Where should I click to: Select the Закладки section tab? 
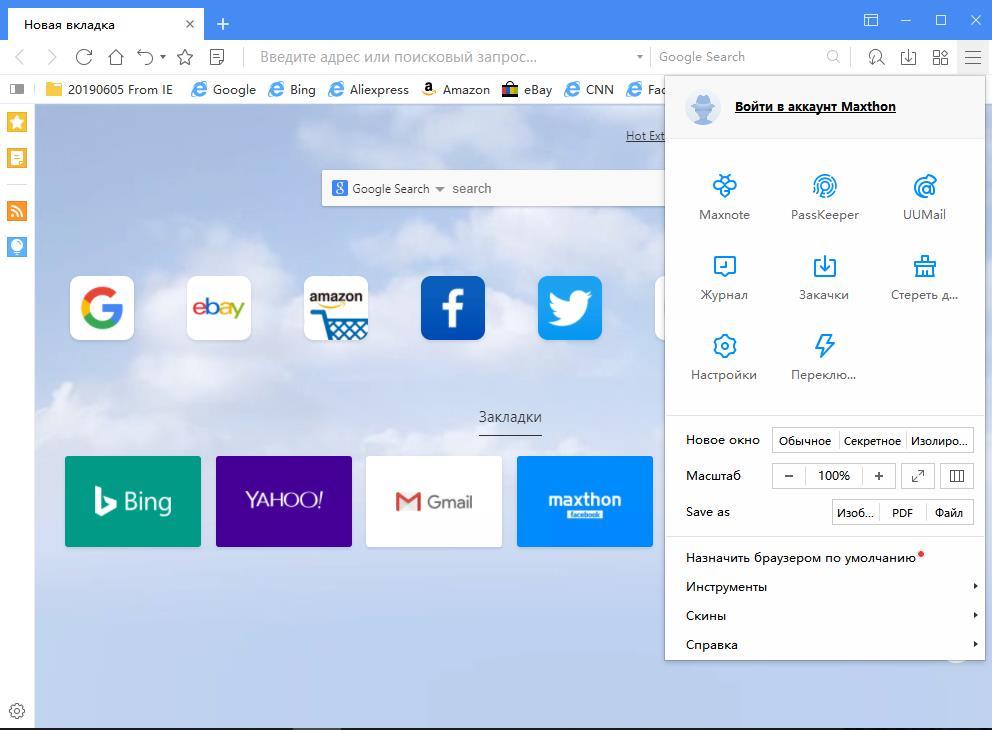pos(510,418)
